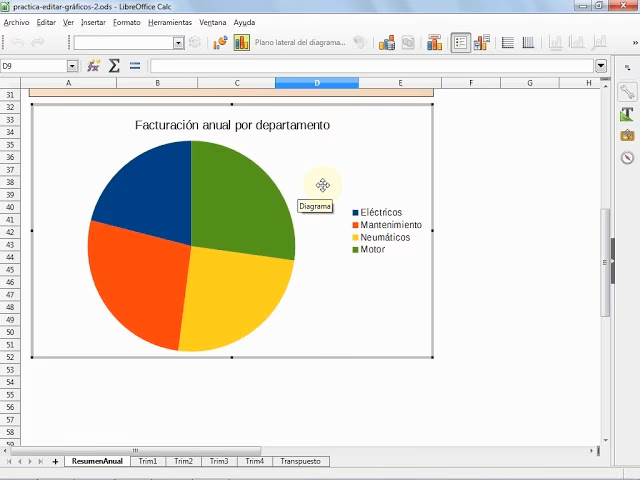Screen dimensions: 640x480
Task: Open sidebar settings menu icon
Action: [x=627, y=68]
